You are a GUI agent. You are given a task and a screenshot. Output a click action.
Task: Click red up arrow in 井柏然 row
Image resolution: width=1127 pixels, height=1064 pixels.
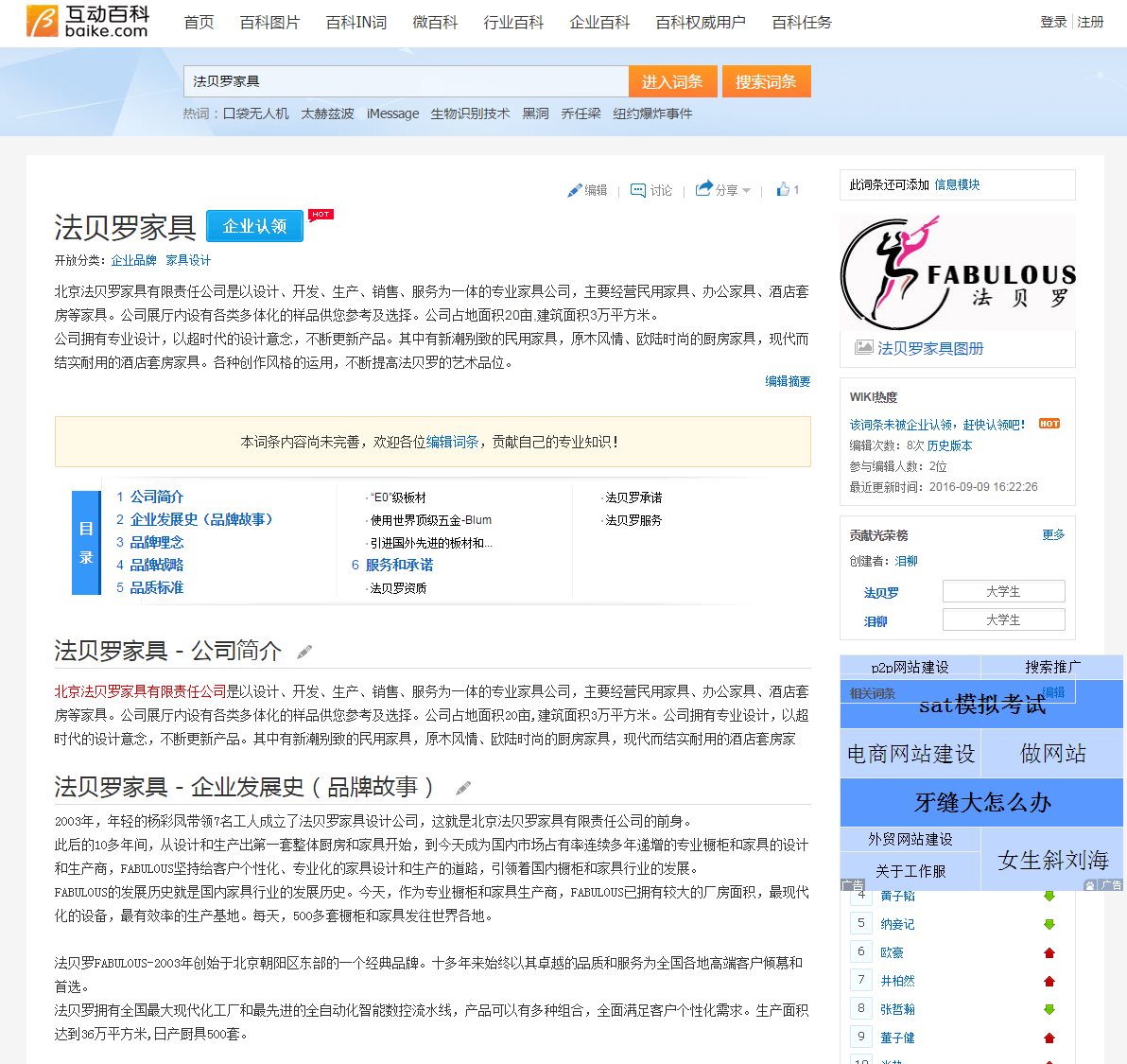(1049, 981)
